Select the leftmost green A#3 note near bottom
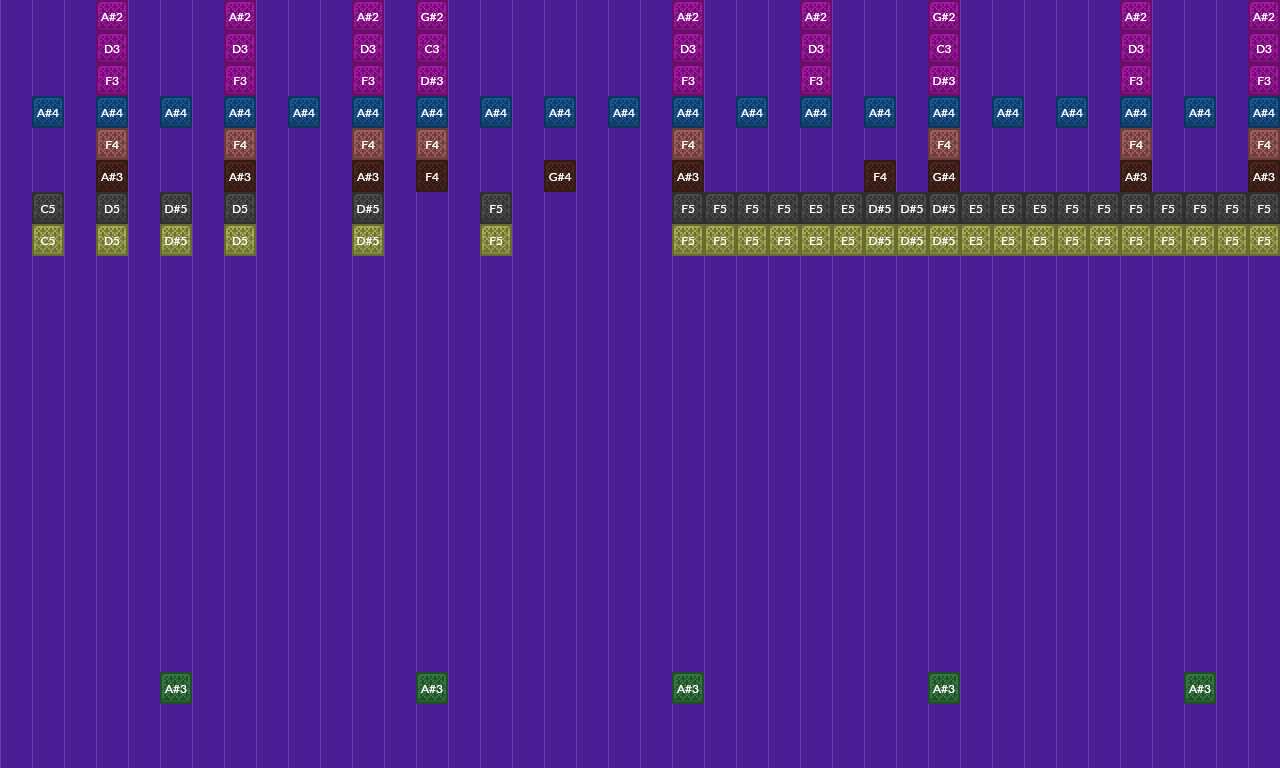The height and width of the screenshot is (768, 1280). [175, 688]
